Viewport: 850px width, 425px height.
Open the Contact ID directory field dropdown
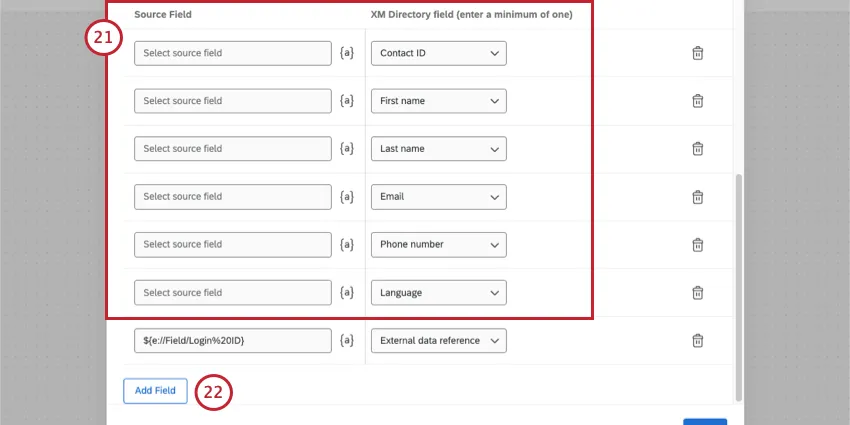[438, 53]
